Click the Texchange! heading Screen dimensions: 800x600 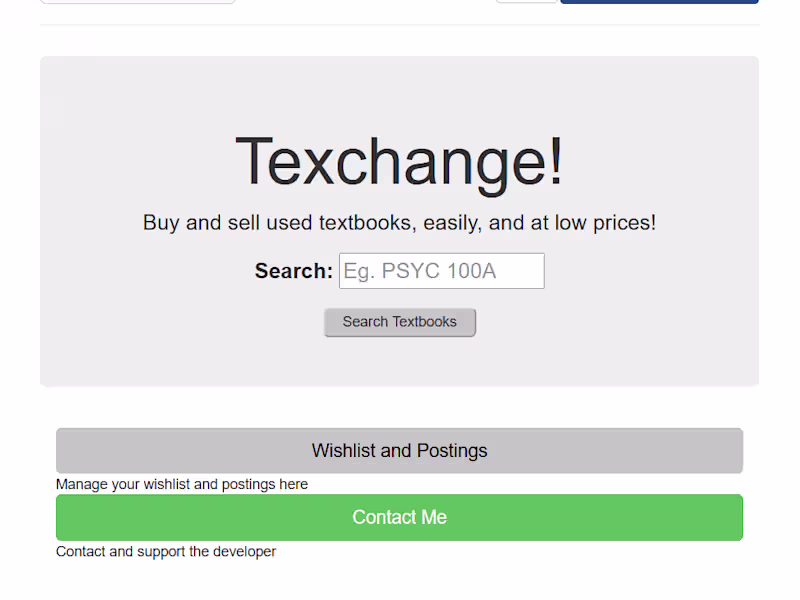399,164
